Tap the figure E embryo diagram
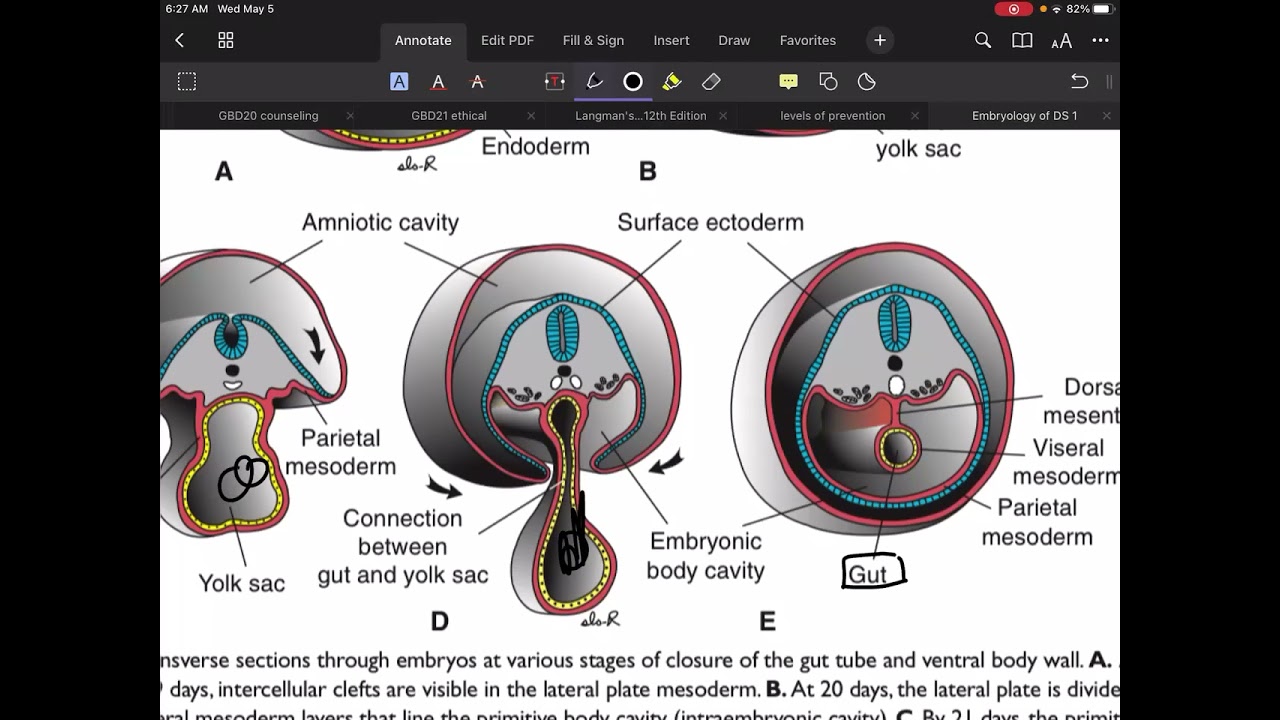The width and height of the screenshot is (1280, 720). 873,390
